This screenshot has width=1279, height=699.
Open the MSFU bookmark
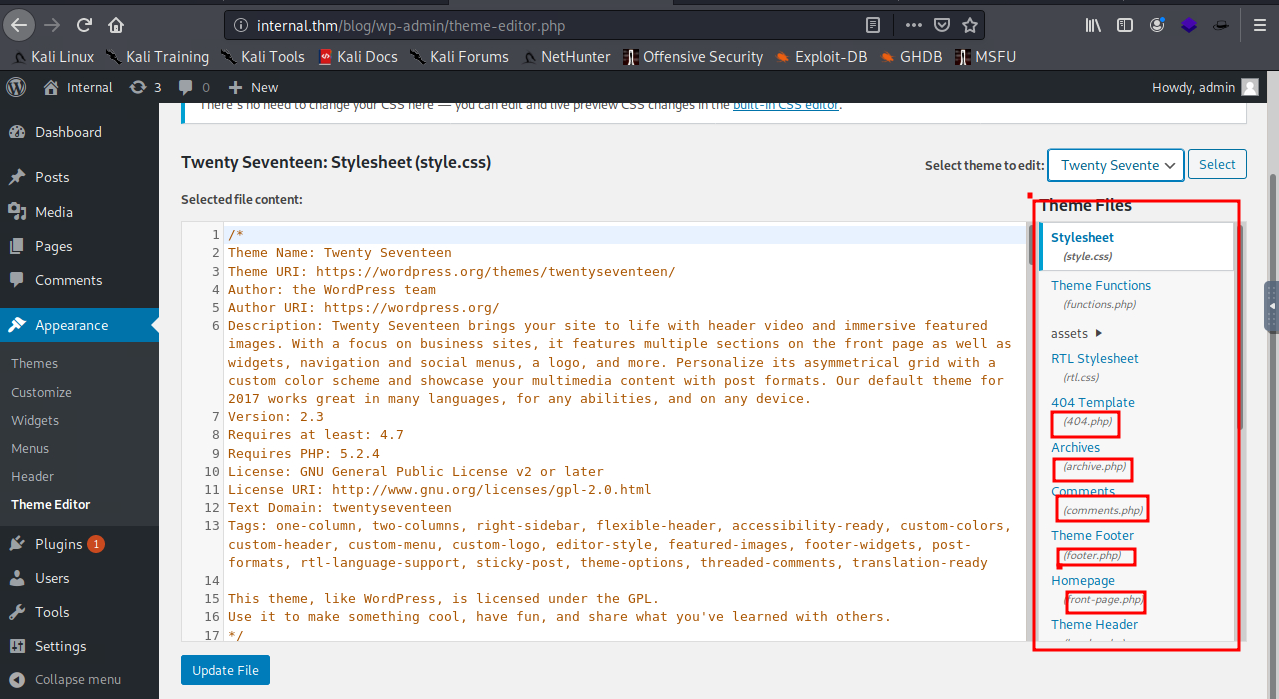click(x=986, y=57)
